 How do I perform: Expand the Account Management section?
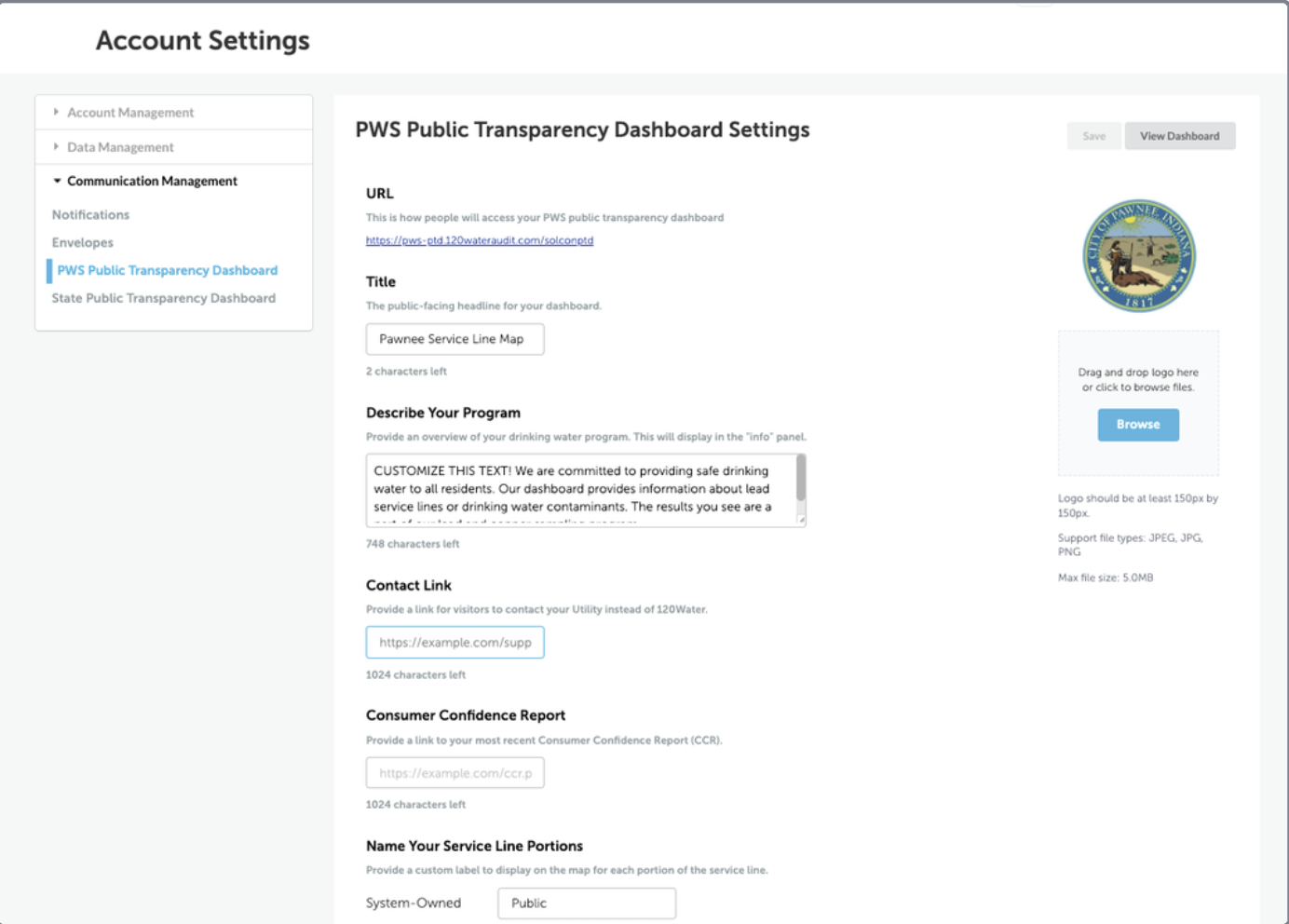point(173,113)
